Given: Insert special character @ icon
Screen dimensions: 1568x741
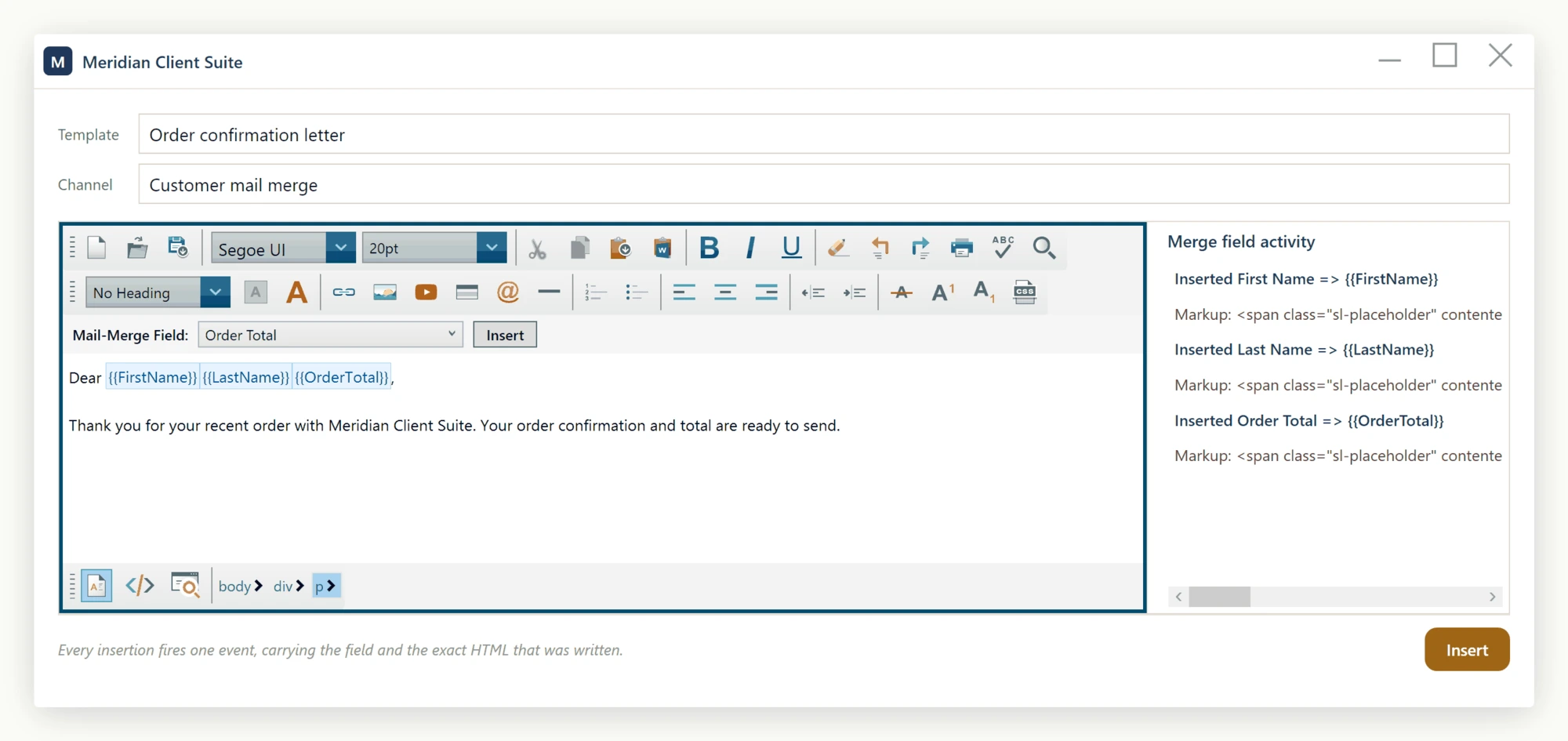Looking at the screenshot, I should [508, 292].
